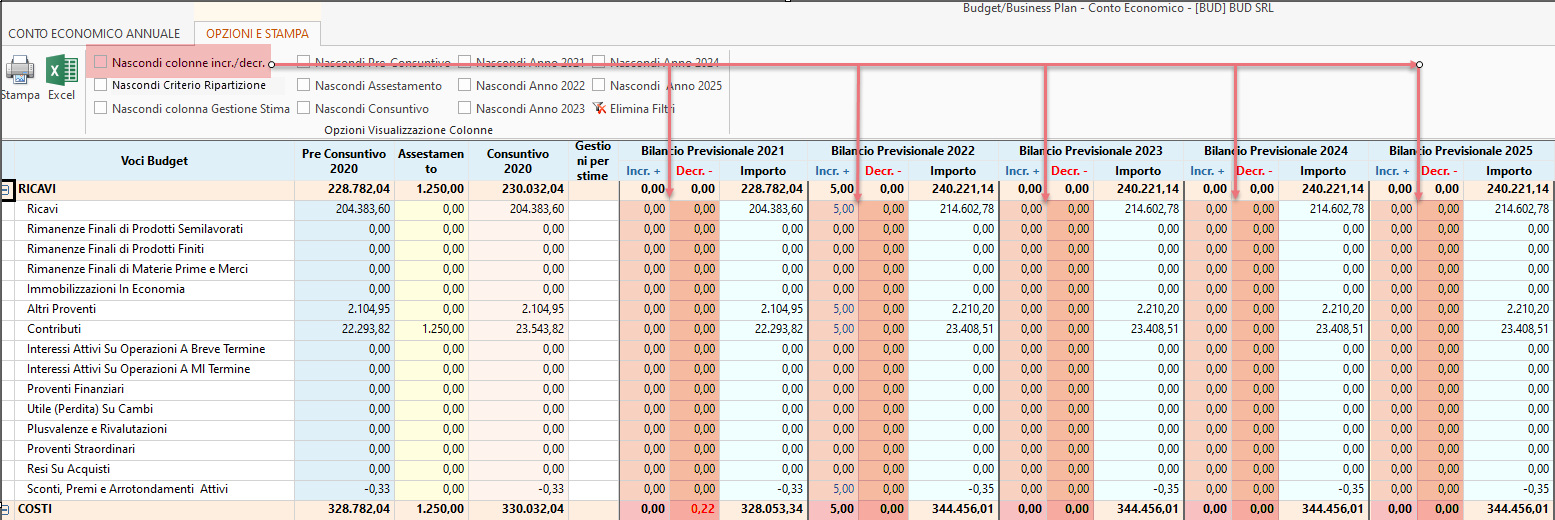The image size is (1555, 520).
Task: Select the 'Proventi Straordinari' row
Action: (81, 449)
